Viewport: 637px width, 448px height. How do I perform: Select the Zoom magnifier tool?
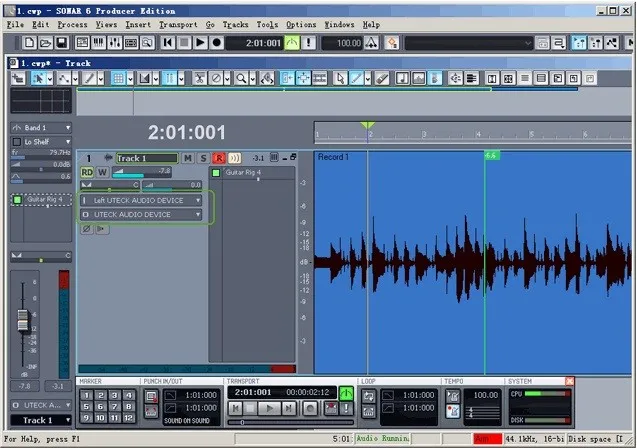(241, 78)
